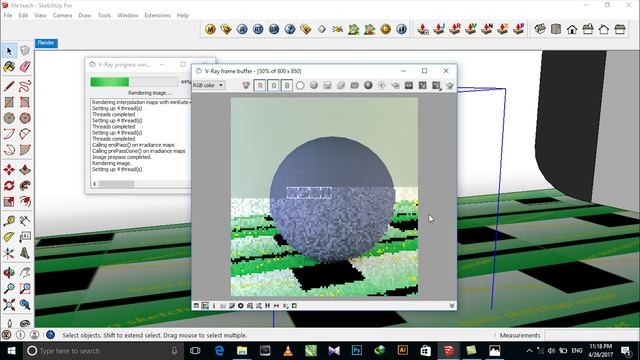Pick the Rotate tool
This screenshot has height=360, width=640.
[x=9, y=185]
